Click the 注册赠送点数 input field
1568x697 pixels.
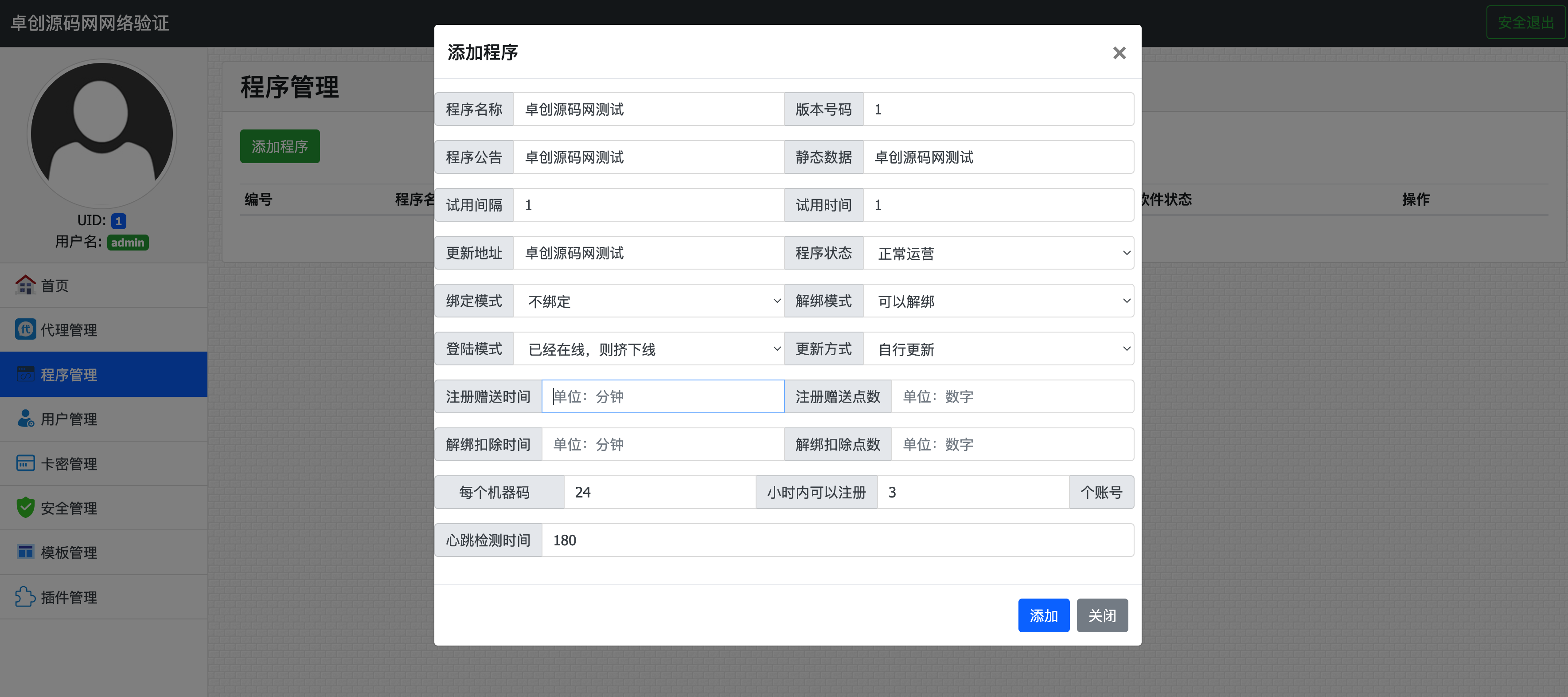1012,396
